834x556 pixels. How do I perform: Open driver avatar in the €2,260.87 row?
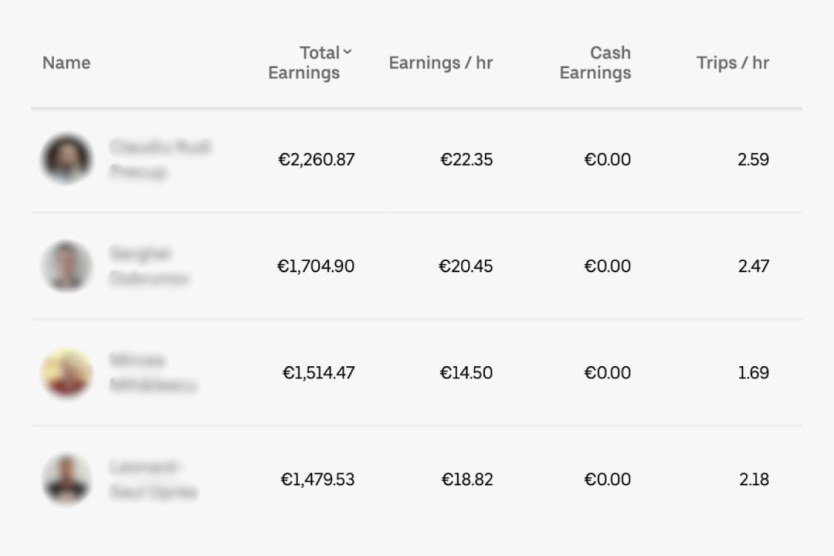pyautogui.click(x=67, y=159)
